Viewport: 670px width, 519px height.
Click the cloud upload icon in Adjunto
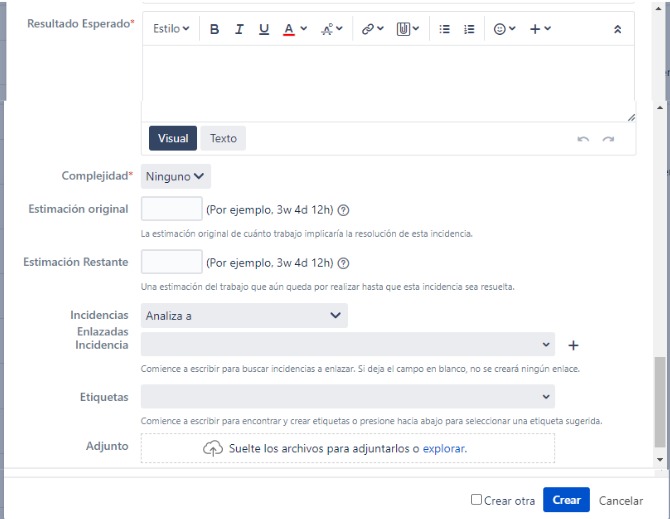pos(213,449)
